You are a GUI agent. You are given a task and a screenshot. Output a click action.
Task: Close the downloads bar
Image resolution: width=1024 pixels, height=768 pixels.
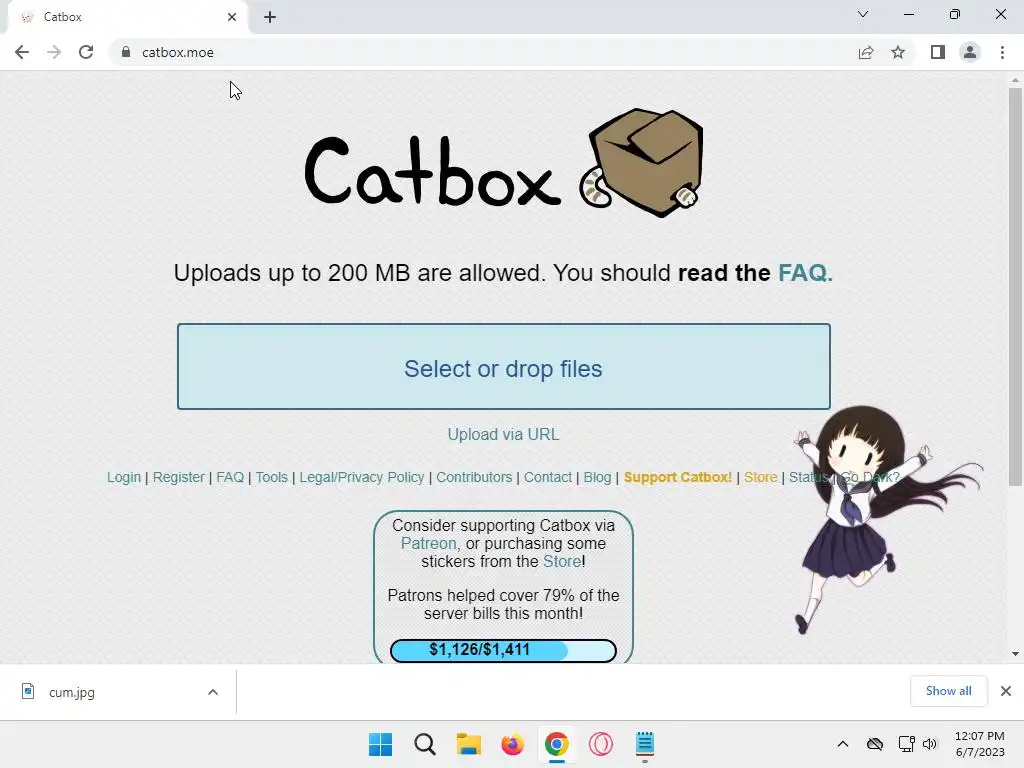1006,691
